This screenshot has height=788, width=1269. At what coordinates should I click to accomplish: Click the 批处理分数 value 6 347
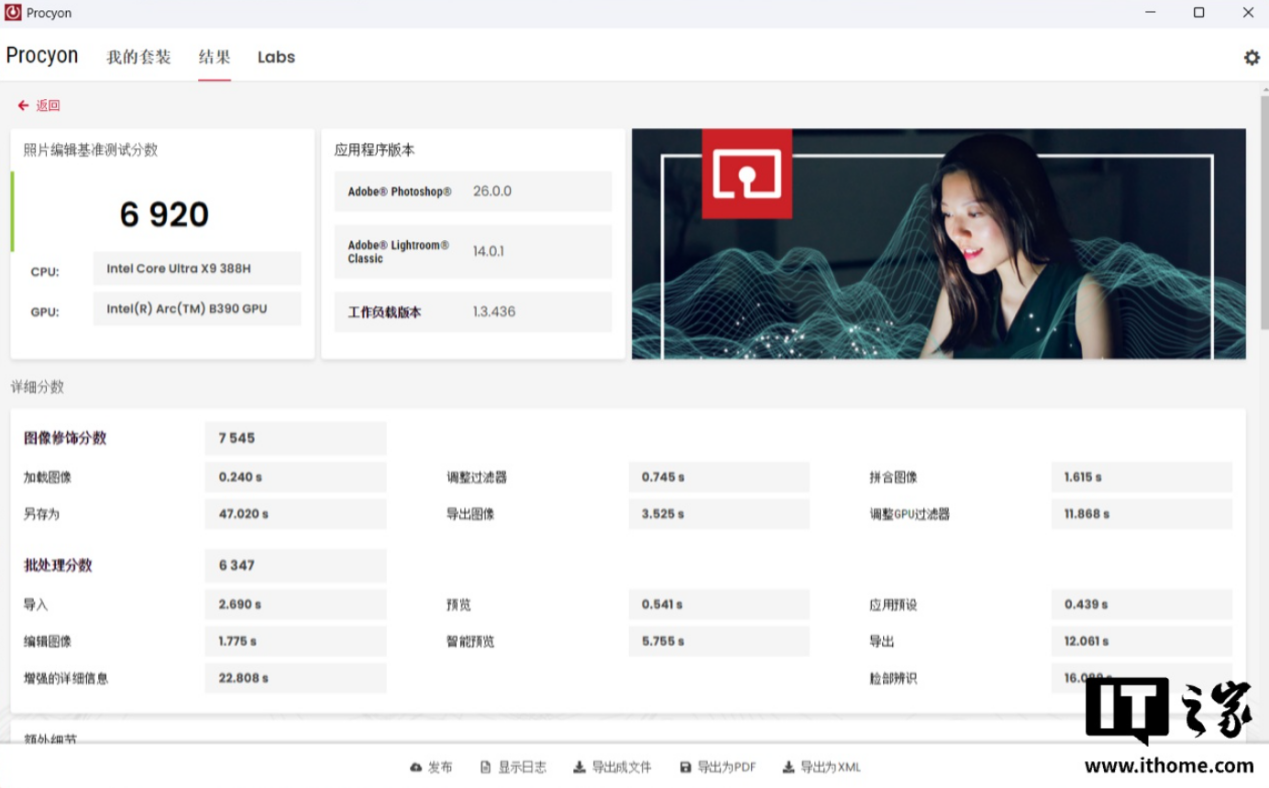click(x=295, y=565)
